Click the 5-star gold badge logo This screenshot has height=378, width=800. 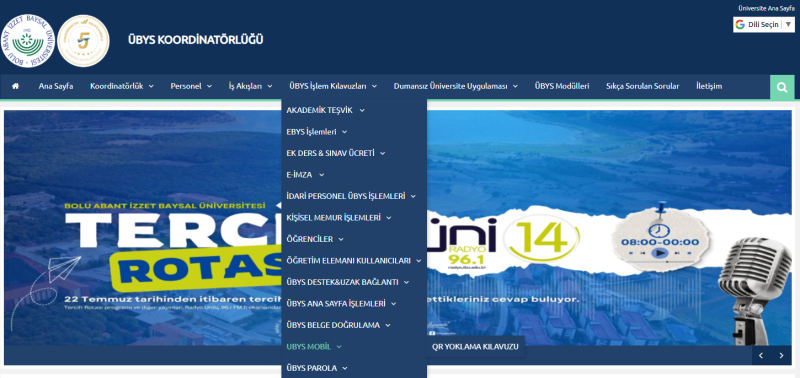coord(83,41)
